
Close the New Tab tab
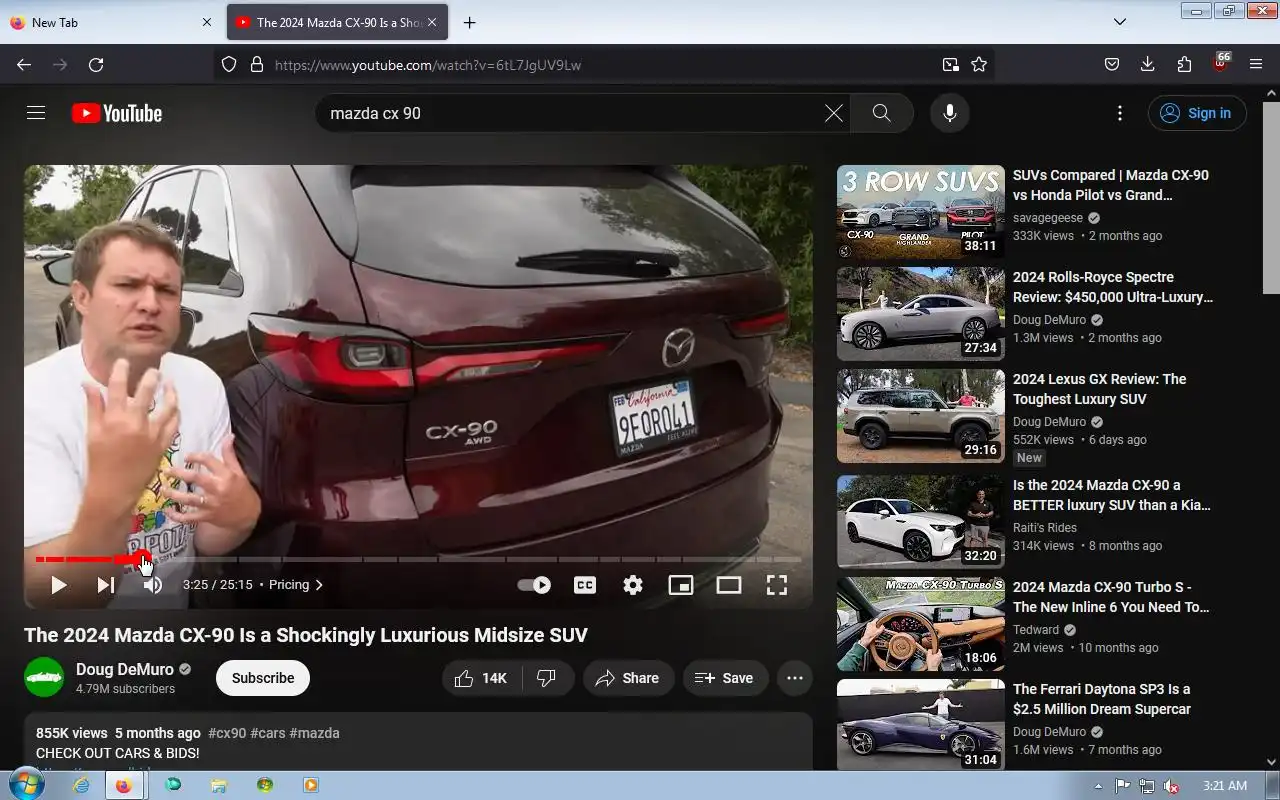coord(207,22)
